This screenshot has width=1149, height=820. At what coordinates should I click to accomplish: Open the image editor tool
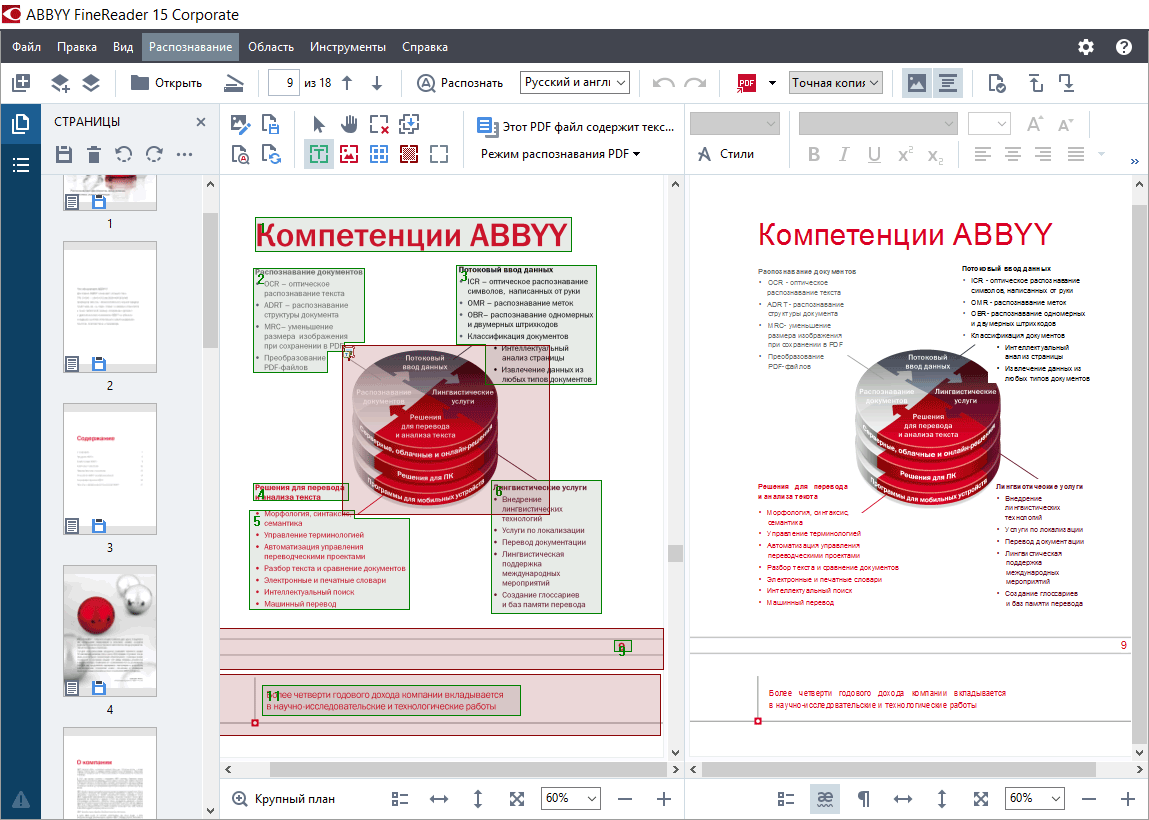pos(241,124)
